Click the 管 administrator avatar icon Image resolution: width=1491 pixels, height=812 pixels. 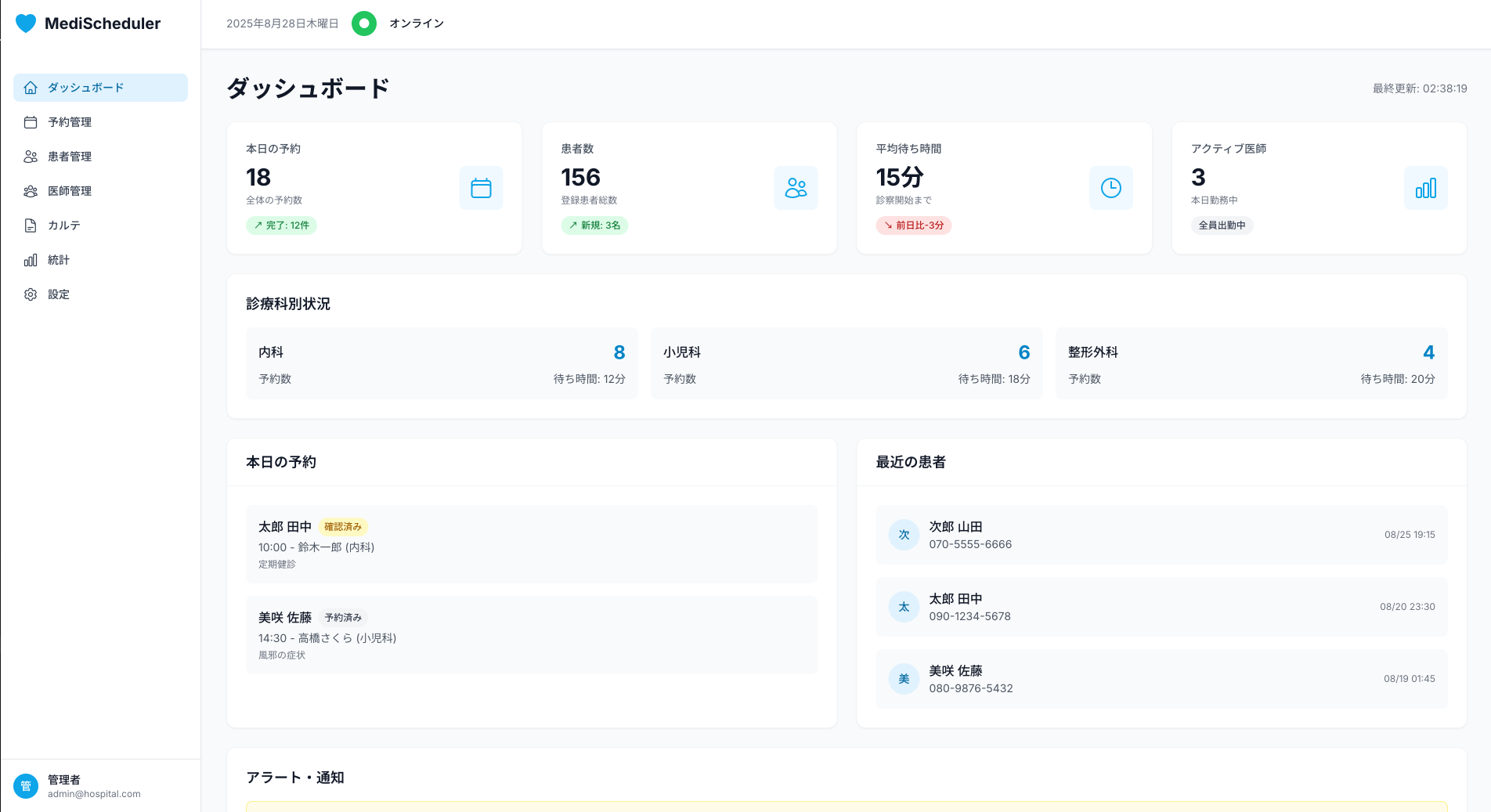26,785
